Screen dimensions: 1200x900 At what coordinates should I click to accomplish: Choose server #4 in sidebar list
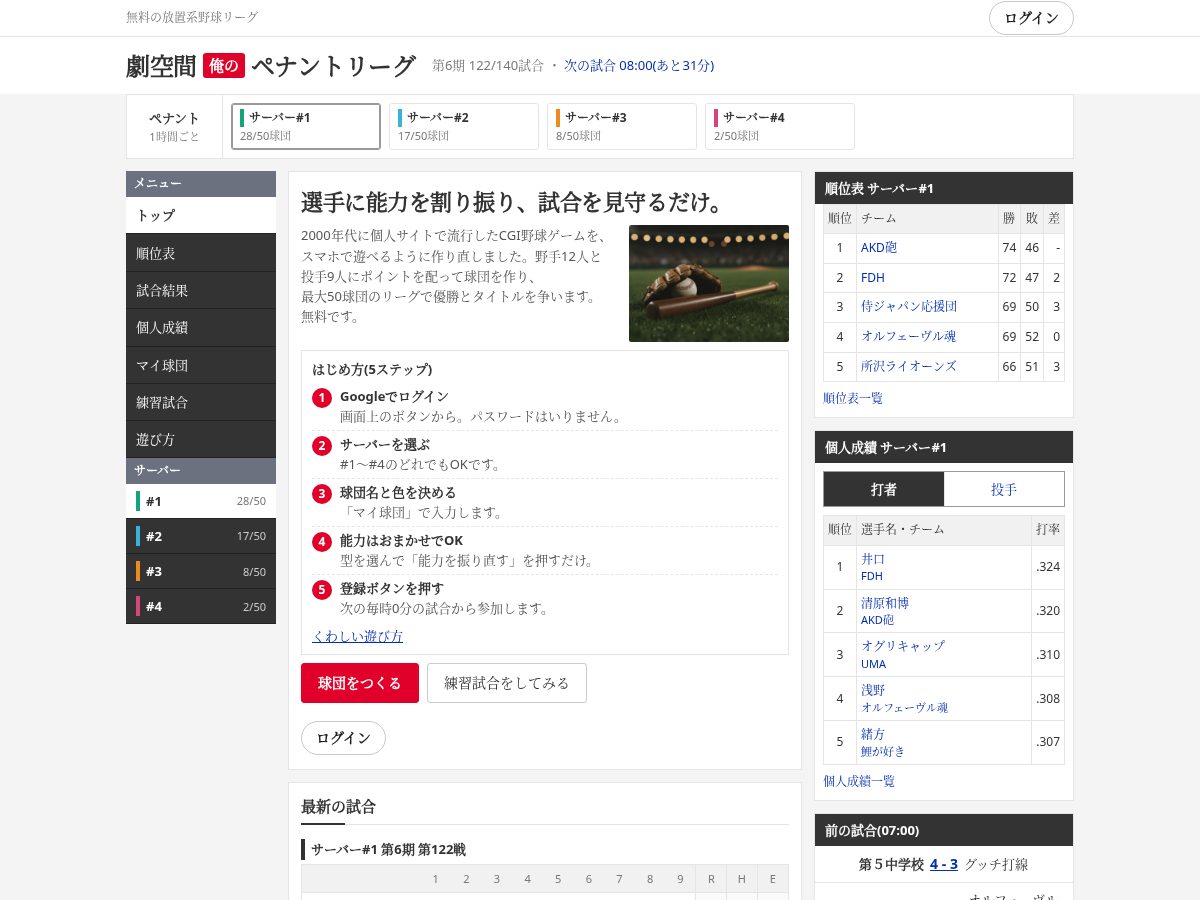tap(201, 606)
